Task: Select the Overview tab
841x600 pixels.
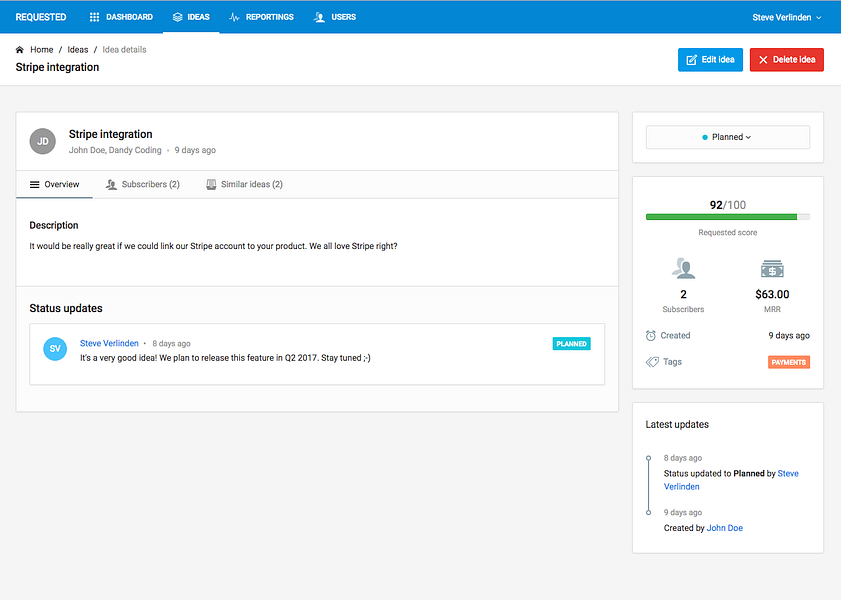Action: (54, 184)
